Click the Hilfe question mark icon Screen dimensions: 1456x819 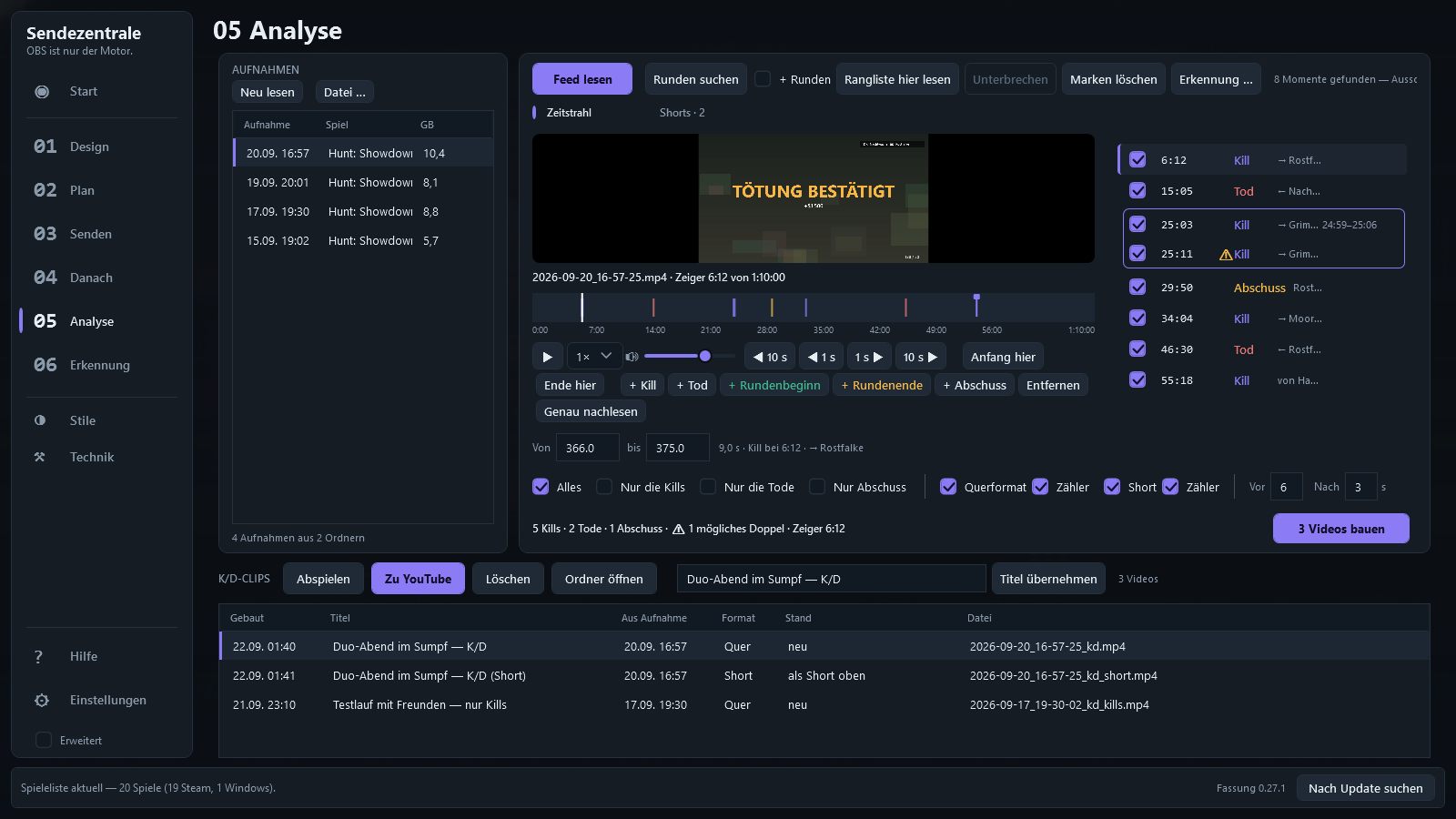(x=38, y=656)
